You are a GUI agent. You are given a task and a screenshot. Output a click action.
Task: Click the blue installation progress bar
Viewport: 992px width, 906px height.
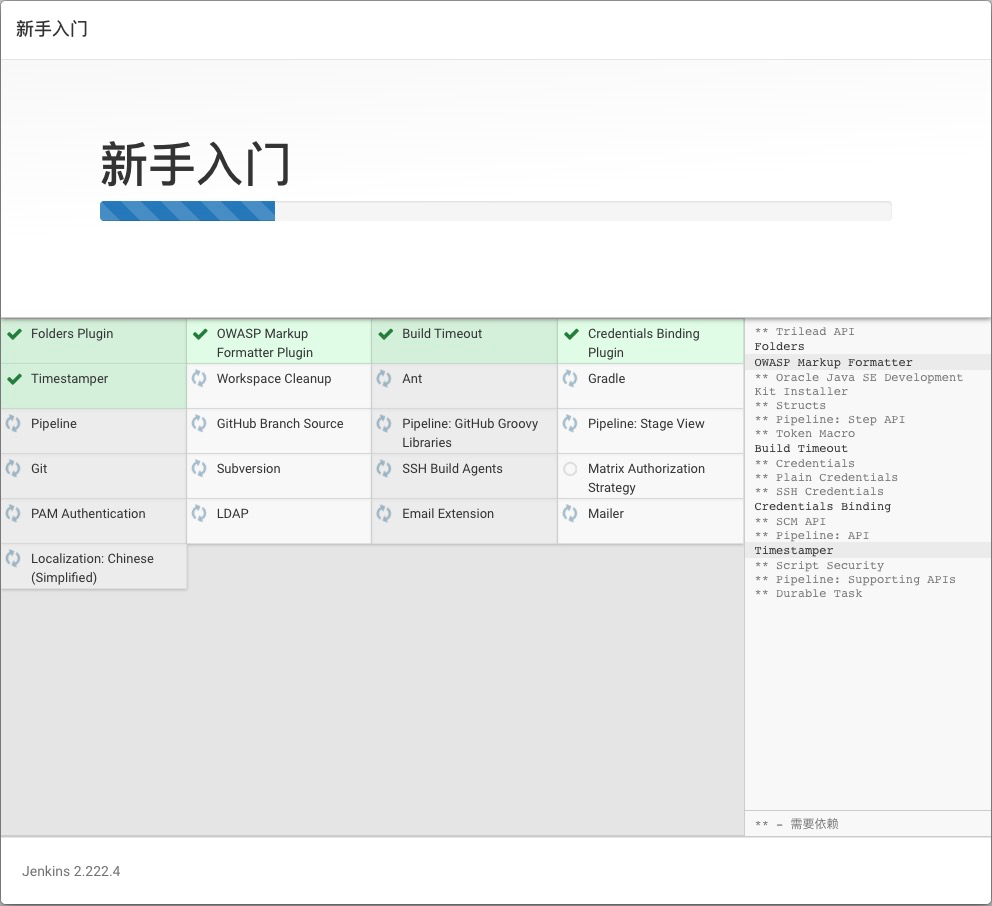click(x=187, y=211)
